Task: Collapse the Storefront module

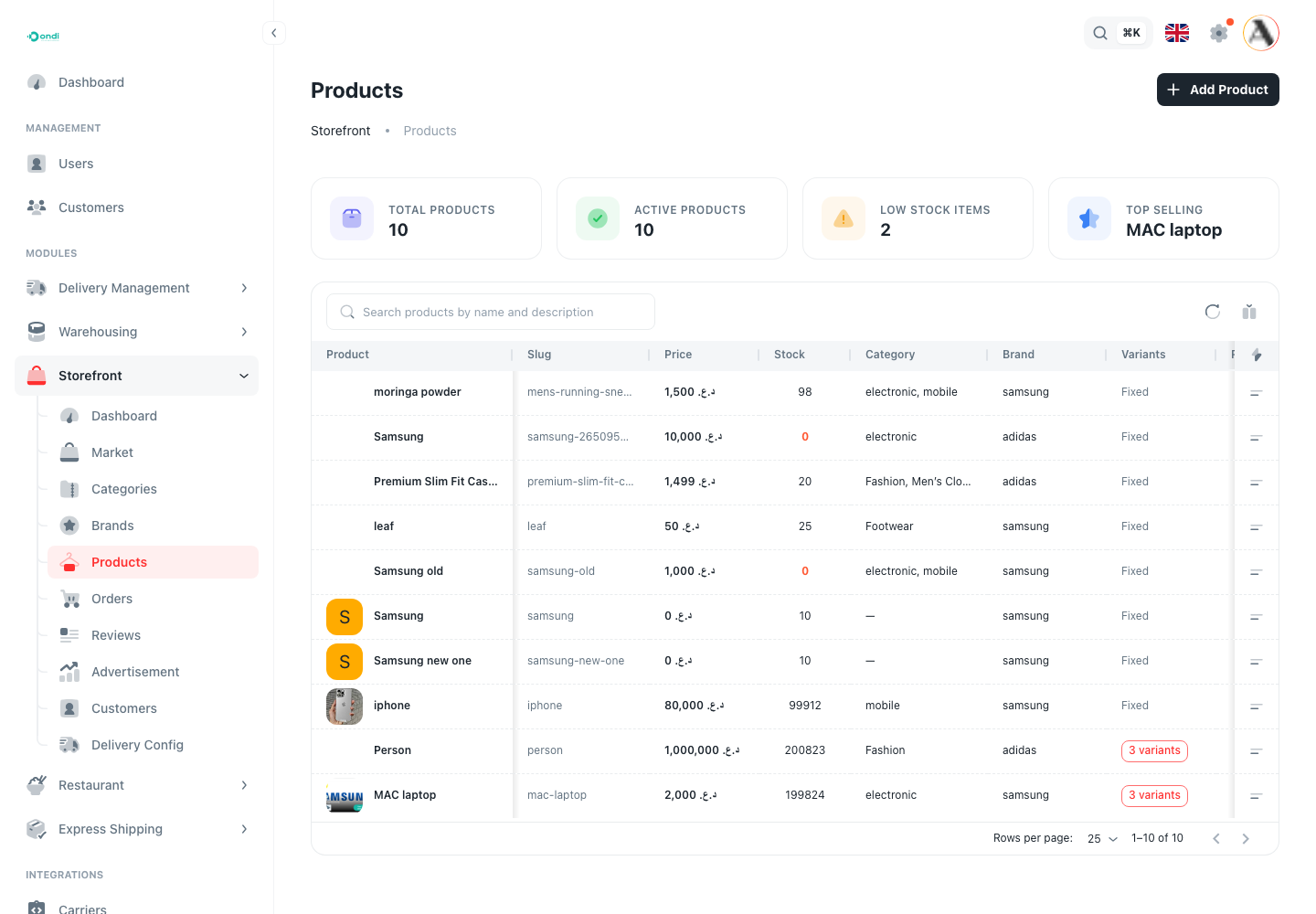Action: [x=137, y=376]
